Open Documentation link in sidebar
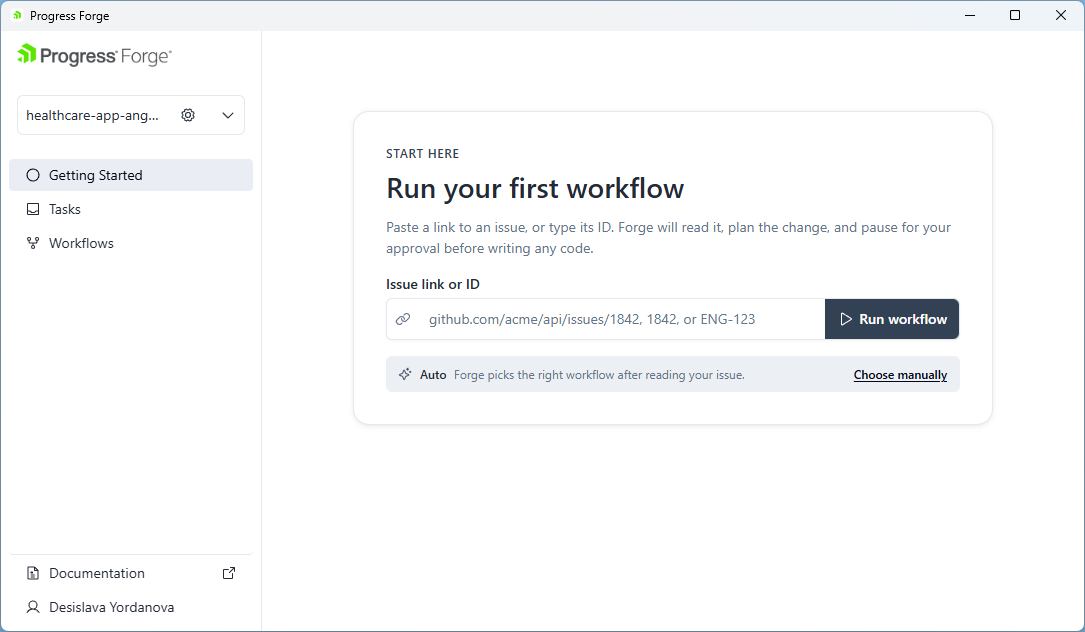The image size is (1085, 632). click(131, 573)
